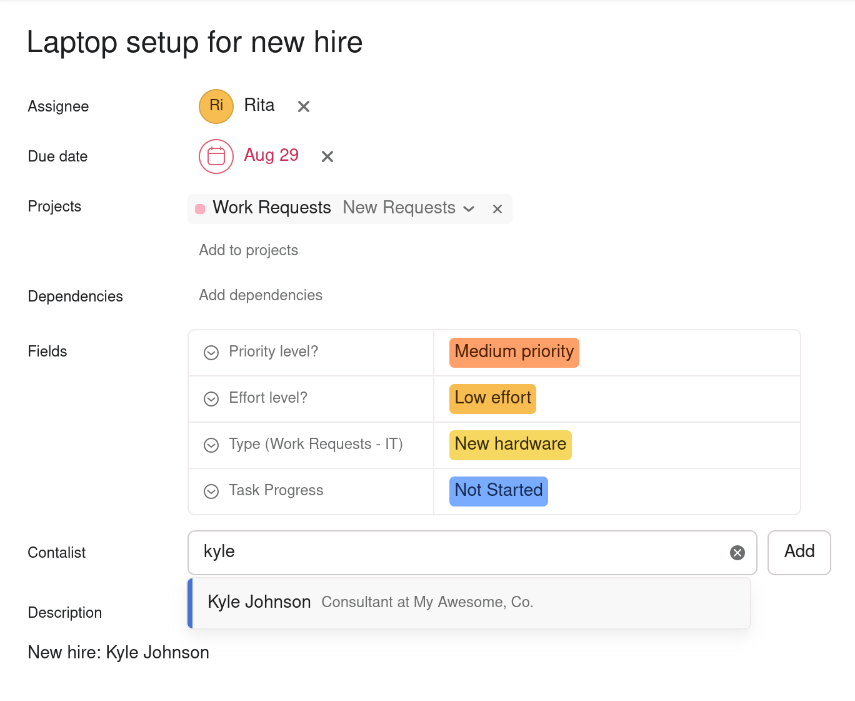This screenshot has height=701, width=855.
Task: Remove Rita as assignee
Action: [304, 106]
